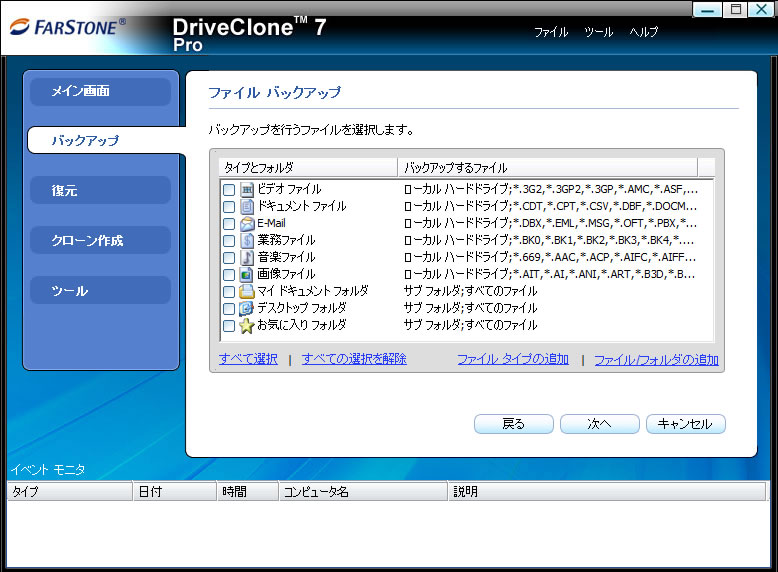
Task: Select the デスクトップ フォルダ row label
Action: click(302, 308)
